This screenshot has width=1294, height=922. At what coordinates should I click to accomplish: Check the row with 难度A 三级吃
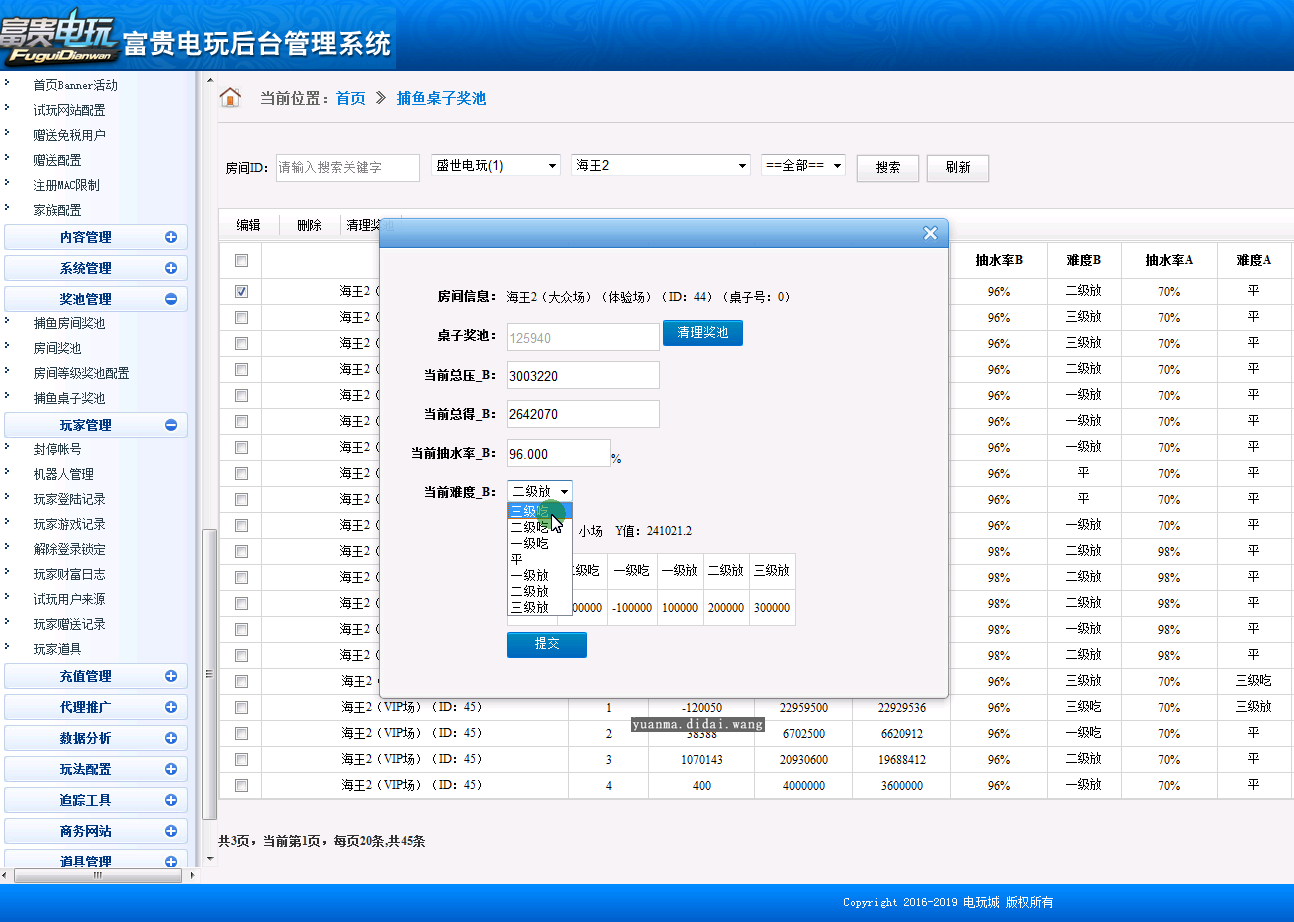[241, 681]
